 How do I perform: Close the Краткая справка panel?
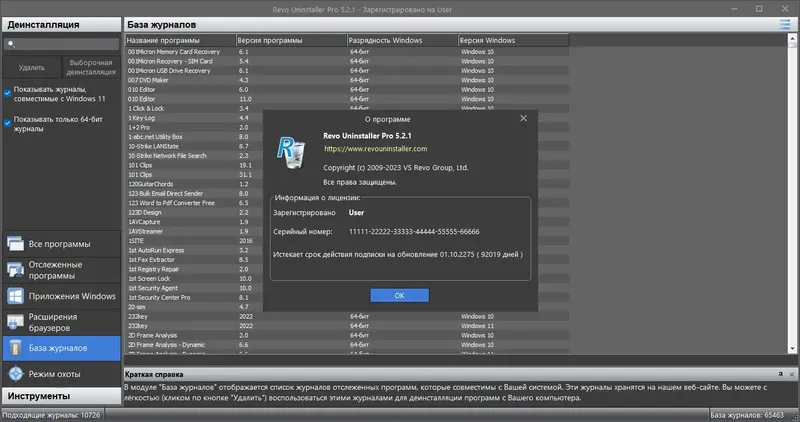tap(792, 374)
